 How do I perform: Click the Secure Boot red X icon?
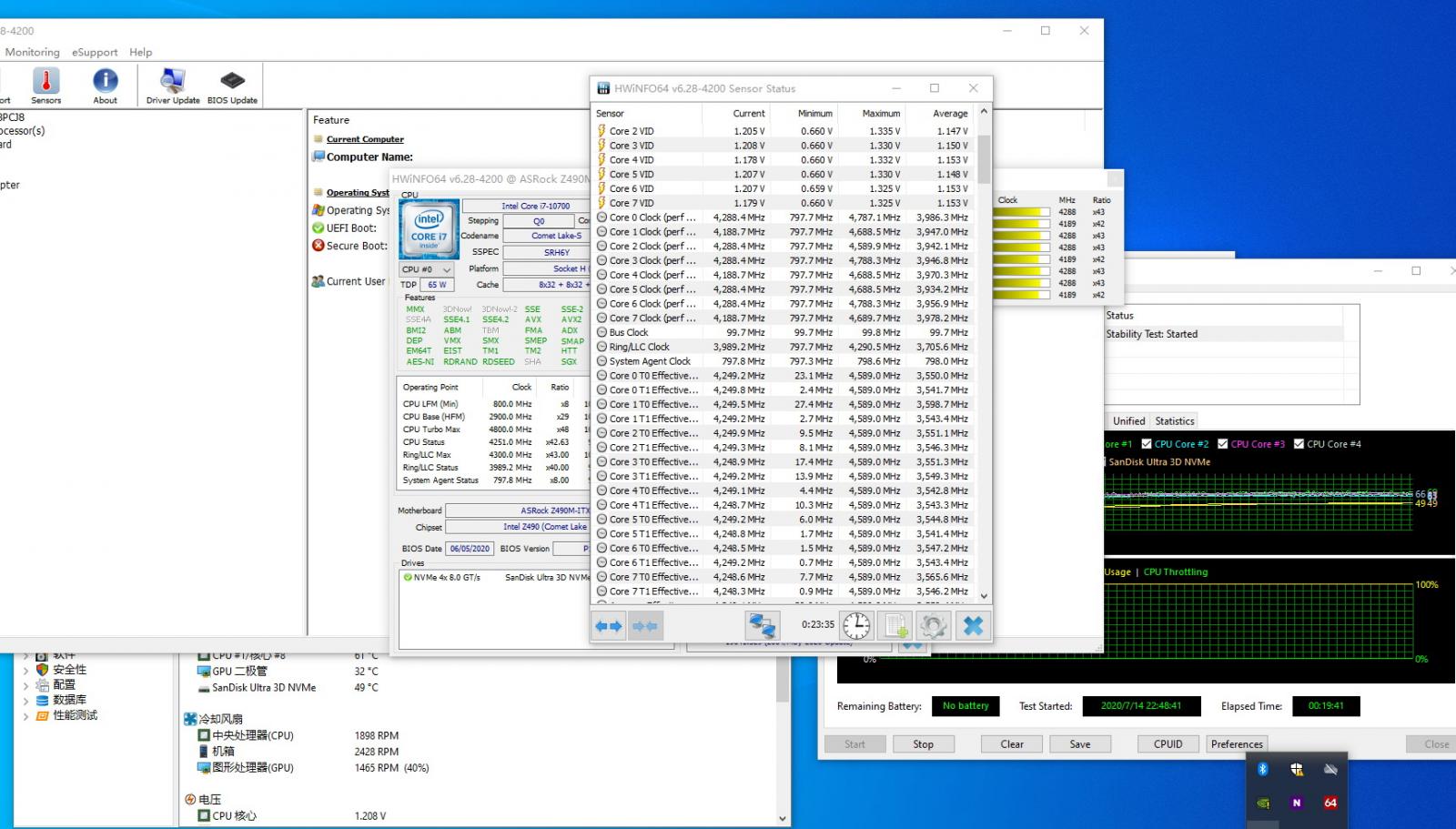[318, 246]
